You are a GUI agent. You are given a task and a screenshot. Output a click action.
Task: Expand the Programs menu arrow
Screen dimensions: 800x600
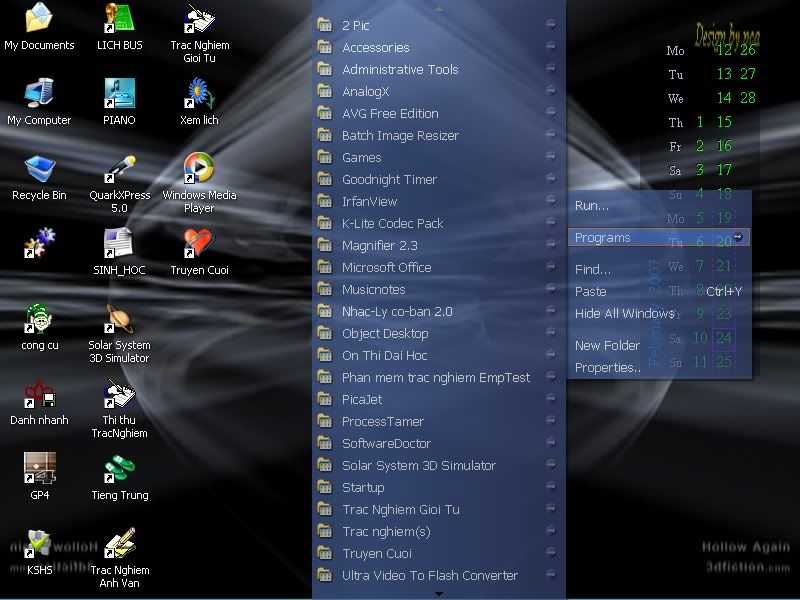click(738, 237)
